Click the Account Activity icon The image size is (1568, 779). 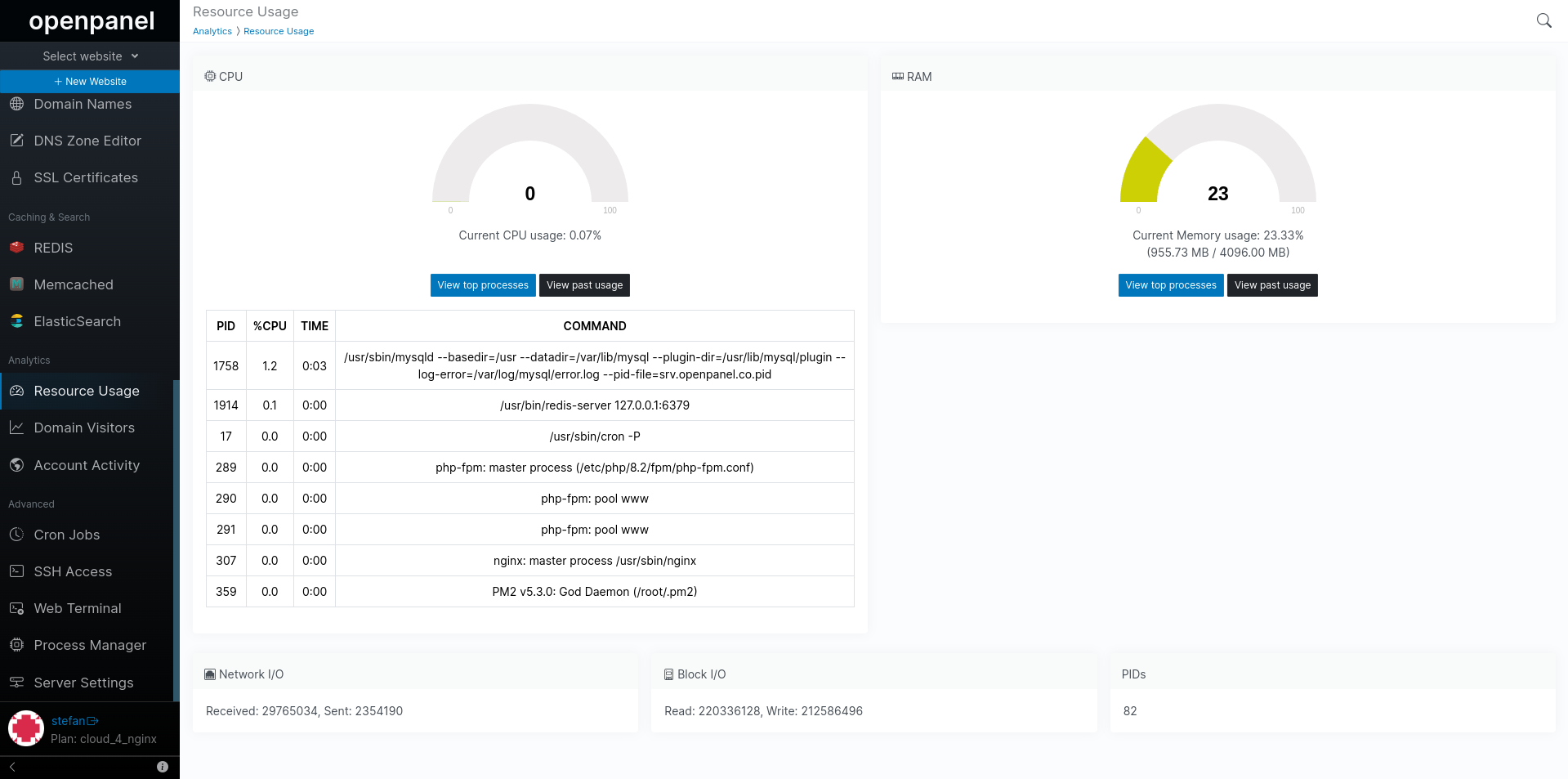pos(16,465)
